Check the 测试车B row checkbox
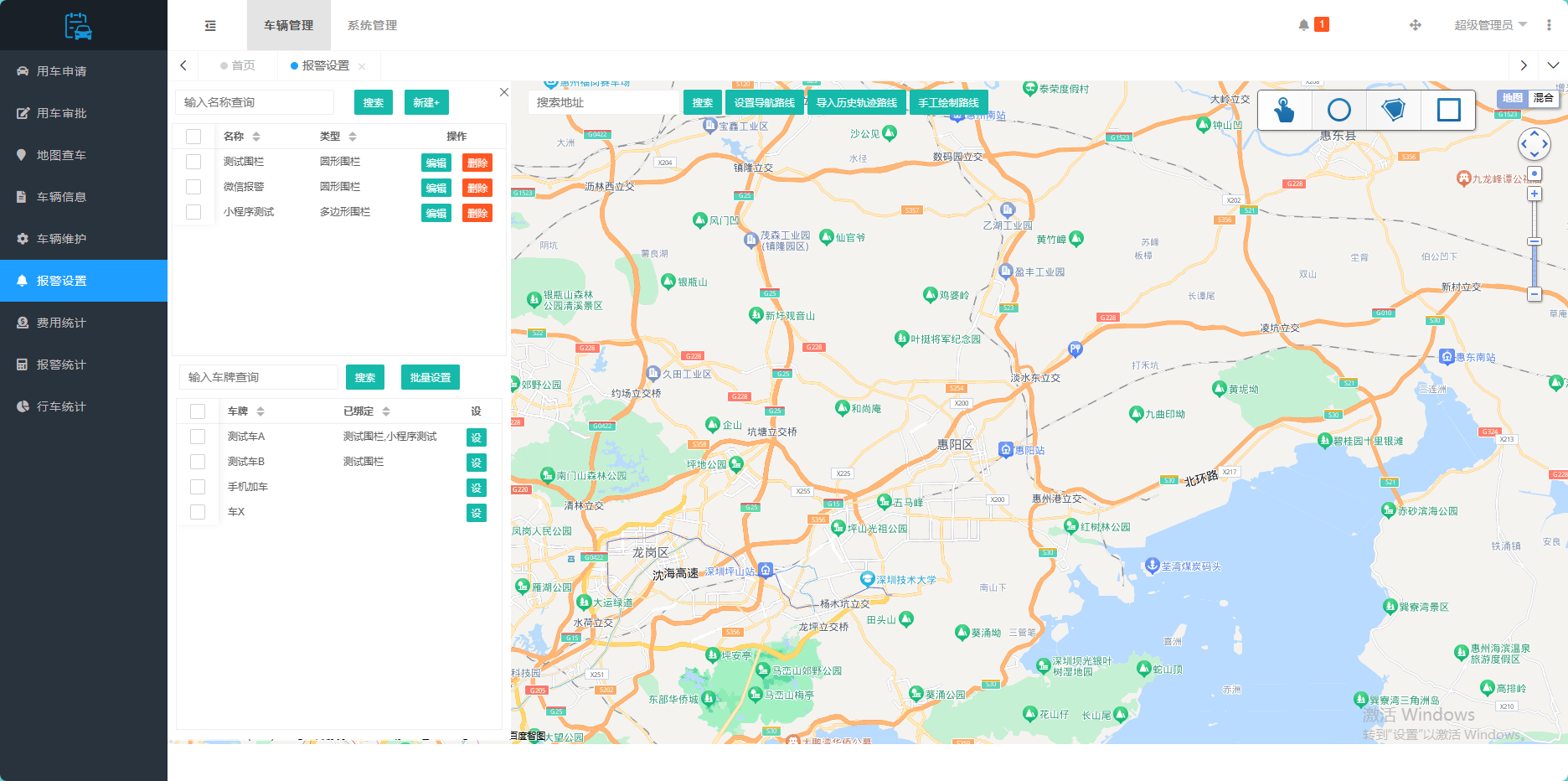Screen dimensions: 1568x781 pyautogui.click(x=198, y=462)
